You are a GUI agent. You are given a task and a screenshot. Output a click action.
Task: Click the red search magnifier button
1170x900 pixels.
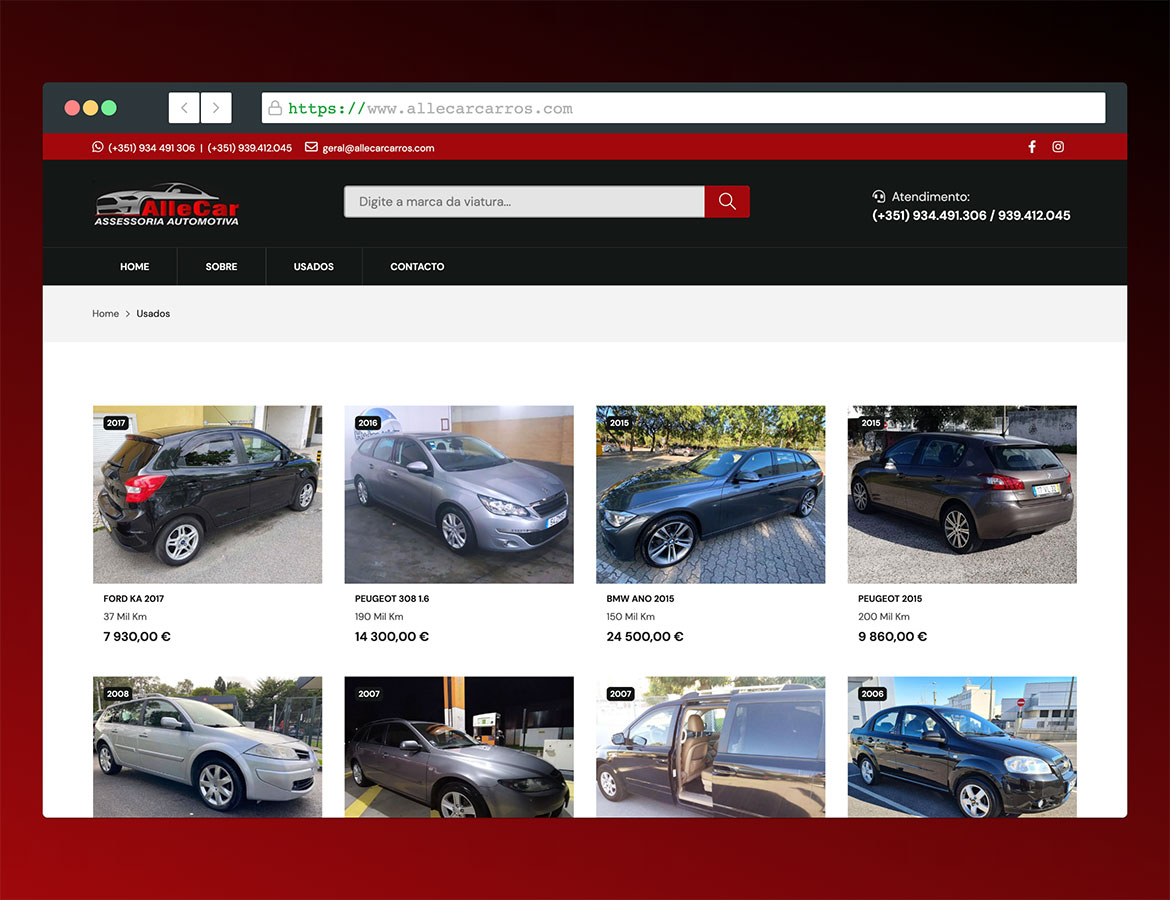[x=727, y=201]
